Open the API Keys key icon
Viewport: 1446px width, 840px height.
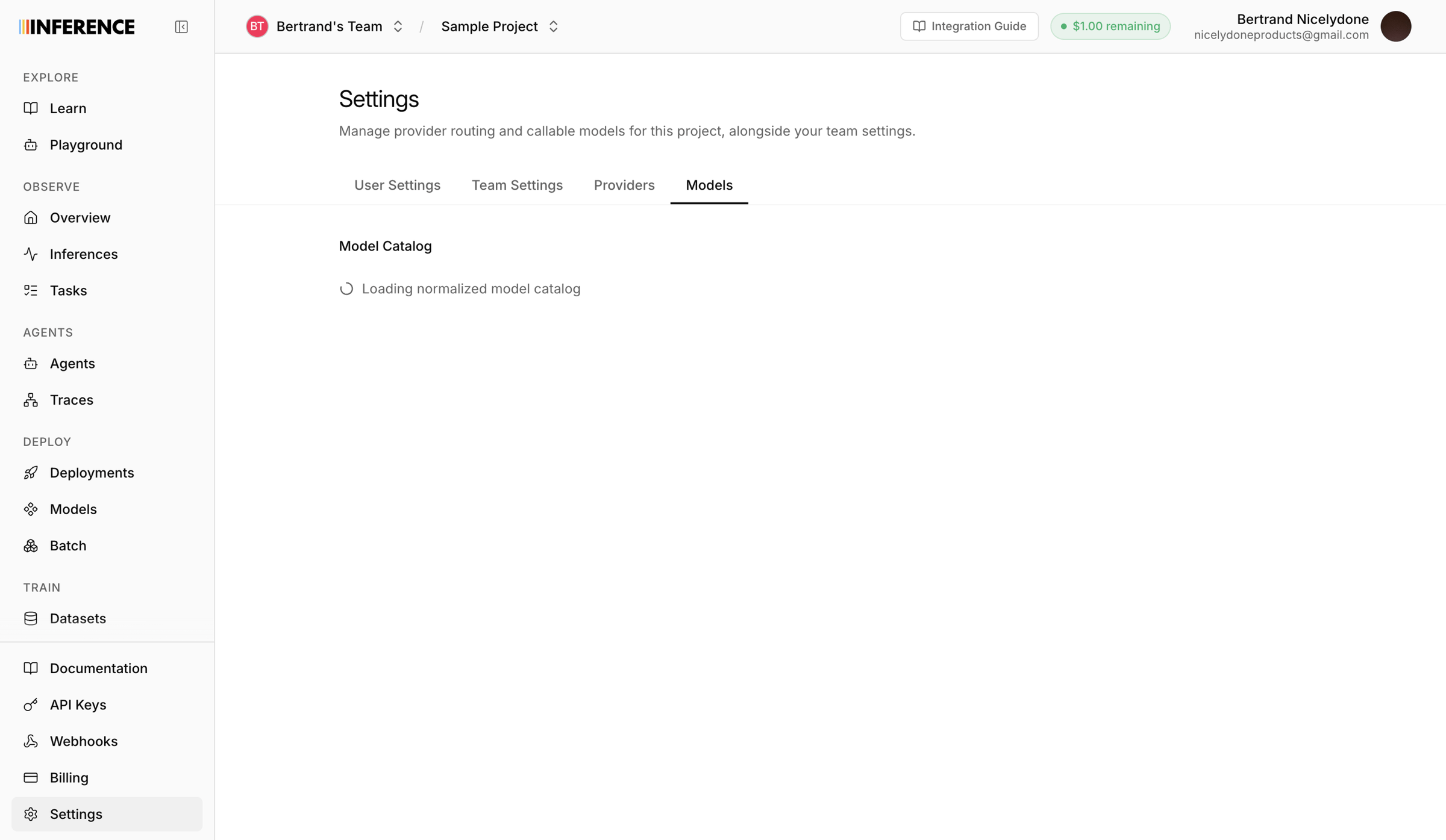click(31, 705)
